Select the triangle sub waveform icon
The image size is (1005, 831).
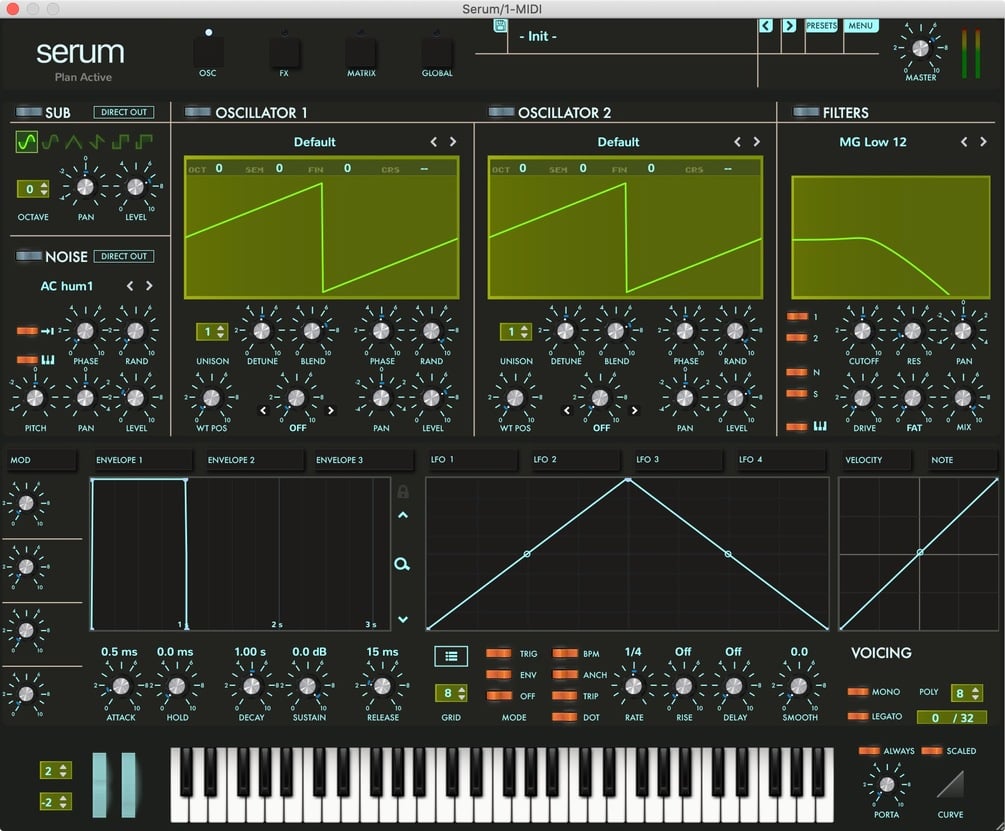point(74,142)
